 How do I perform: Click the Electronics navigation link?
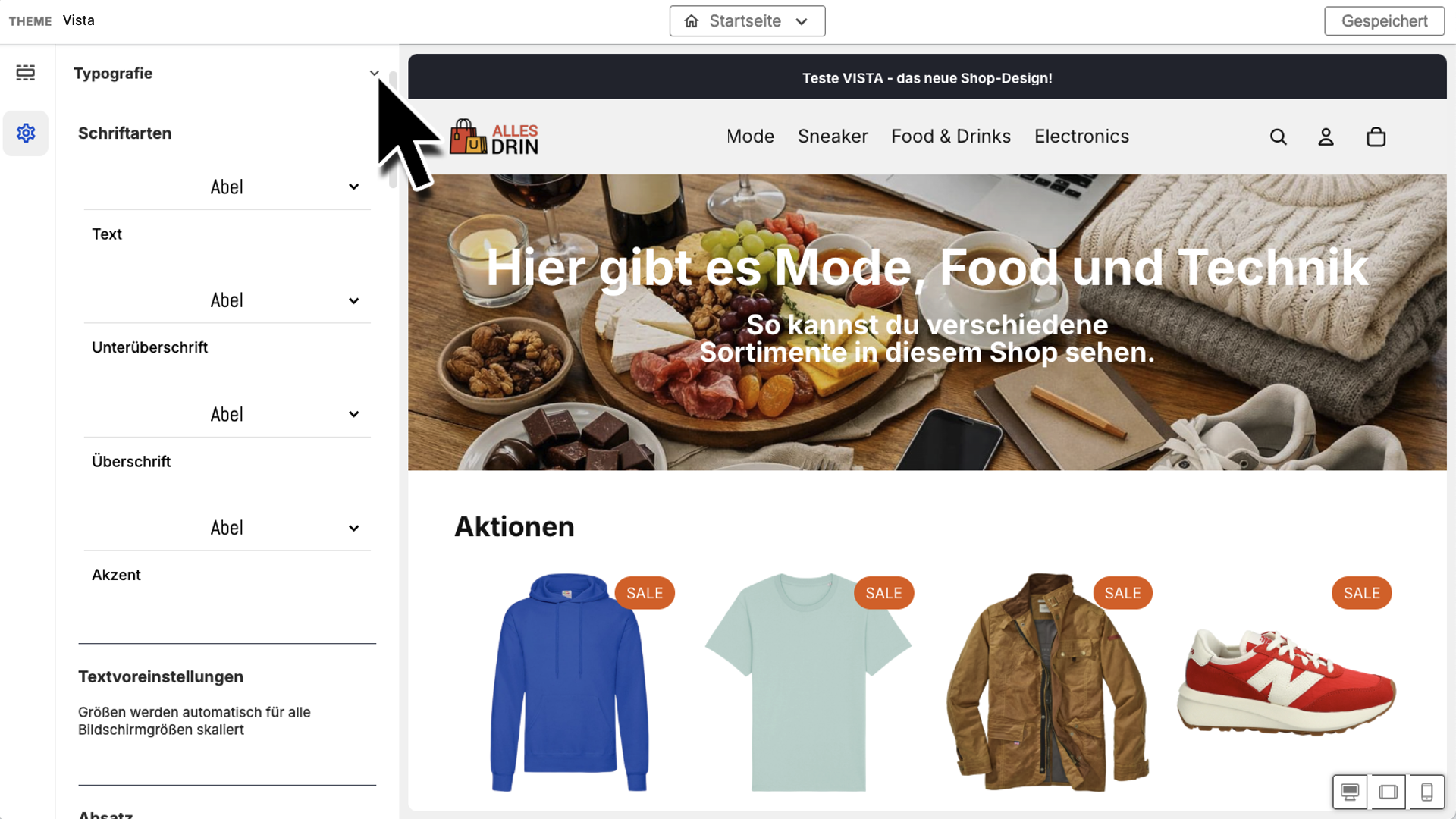click(1081, 136)
